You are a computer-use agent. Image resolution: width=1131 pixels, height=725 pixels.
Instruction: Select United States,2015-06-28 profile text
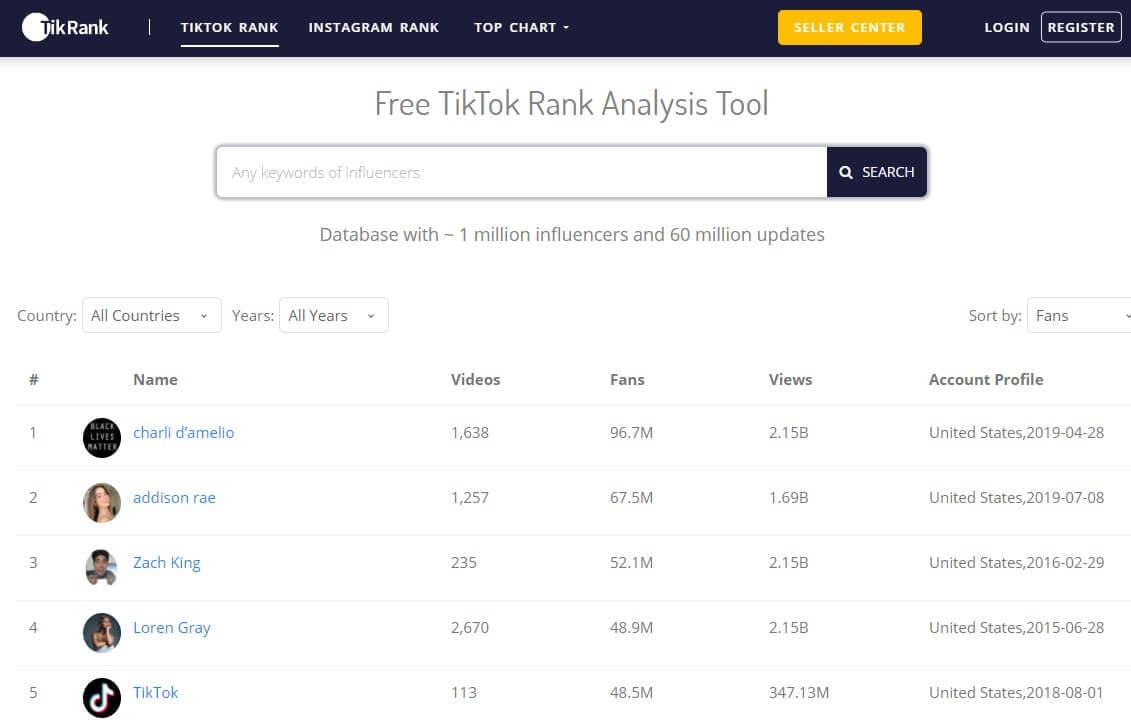tap(1016, 627)
